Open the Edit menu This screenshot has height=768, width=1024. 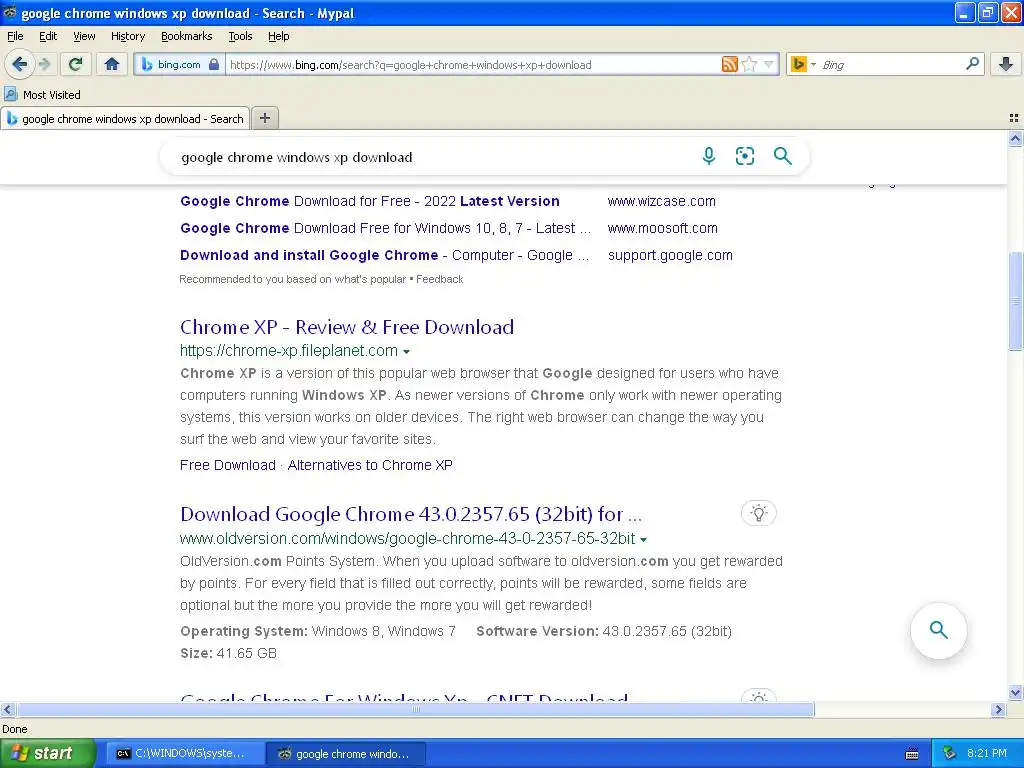click(48, 36)
